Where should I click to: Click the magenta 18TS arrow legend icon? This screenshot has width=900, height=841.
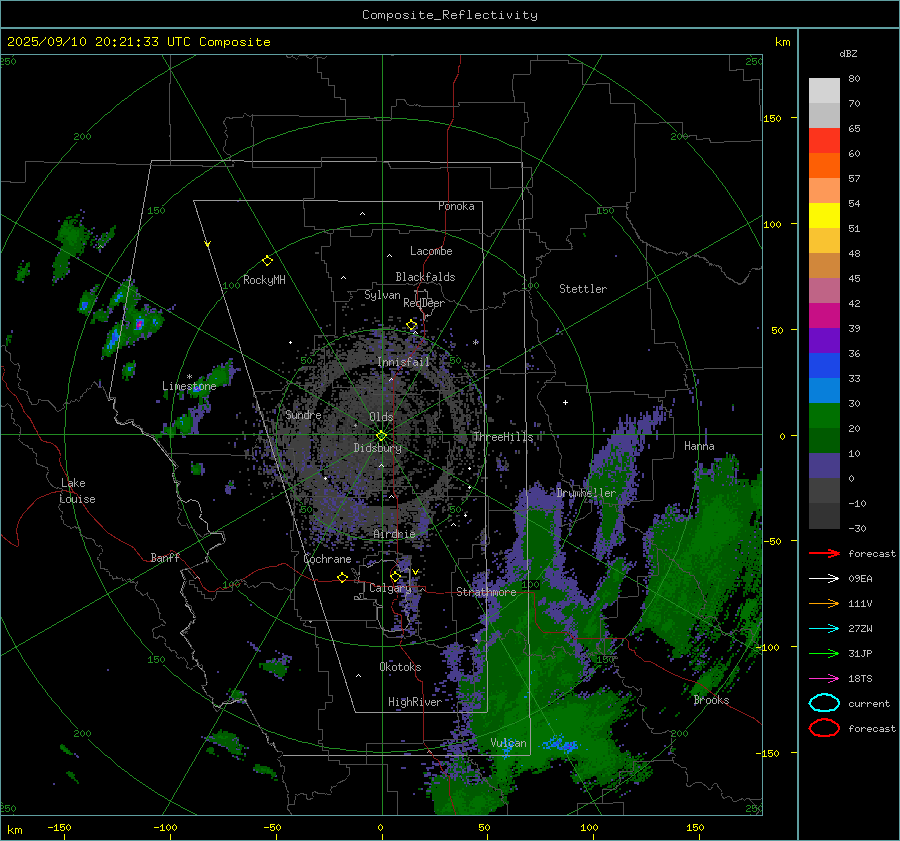(x=824, y=679)
